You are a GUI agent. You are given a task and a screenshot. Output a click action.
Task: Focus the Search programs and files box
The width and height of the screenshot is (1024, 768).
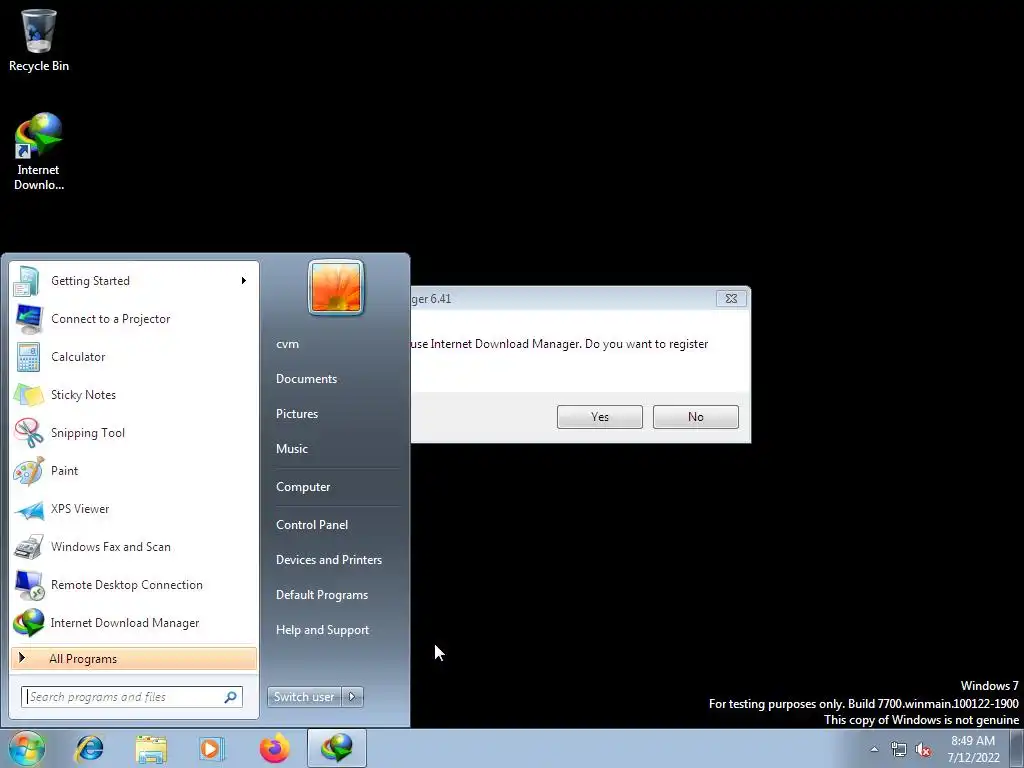[131, 697]
